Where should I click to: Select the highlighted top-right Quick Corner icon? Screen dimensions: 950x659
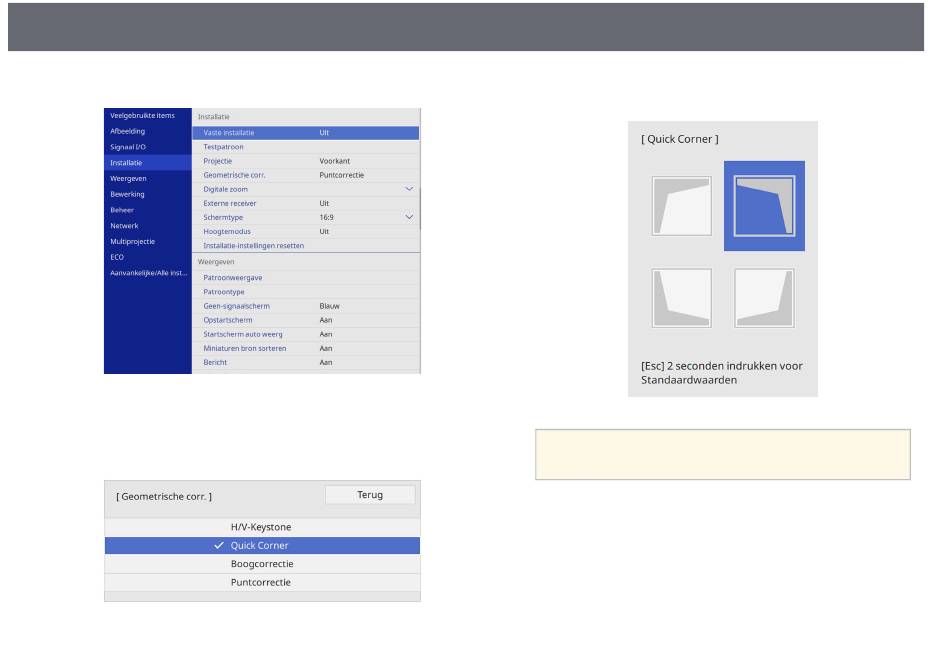click(764, 206)
